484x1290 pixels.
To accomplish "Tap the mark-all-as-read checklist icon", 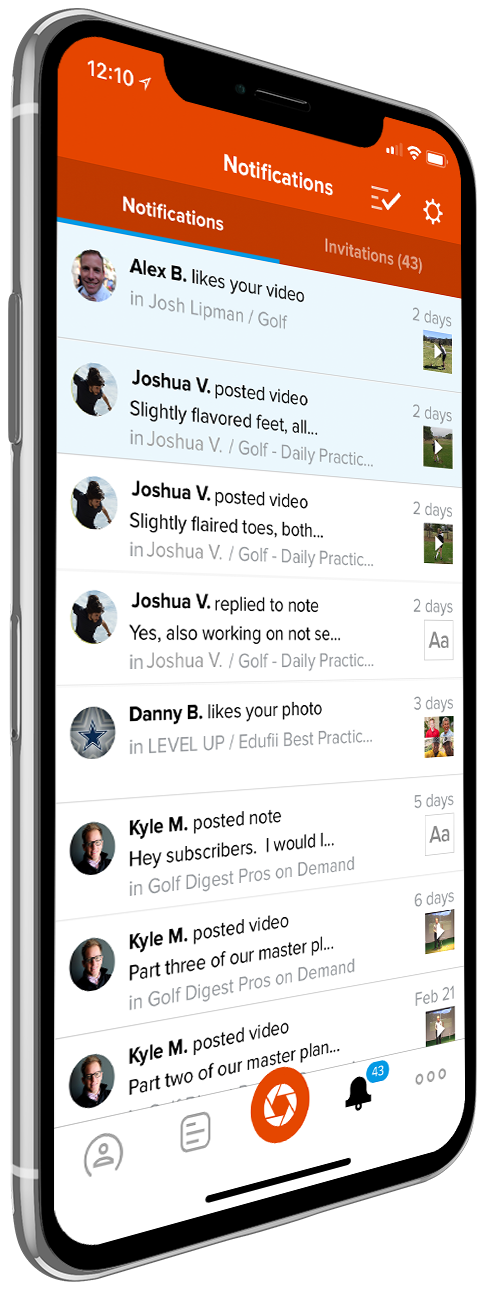I will [384, 199].
